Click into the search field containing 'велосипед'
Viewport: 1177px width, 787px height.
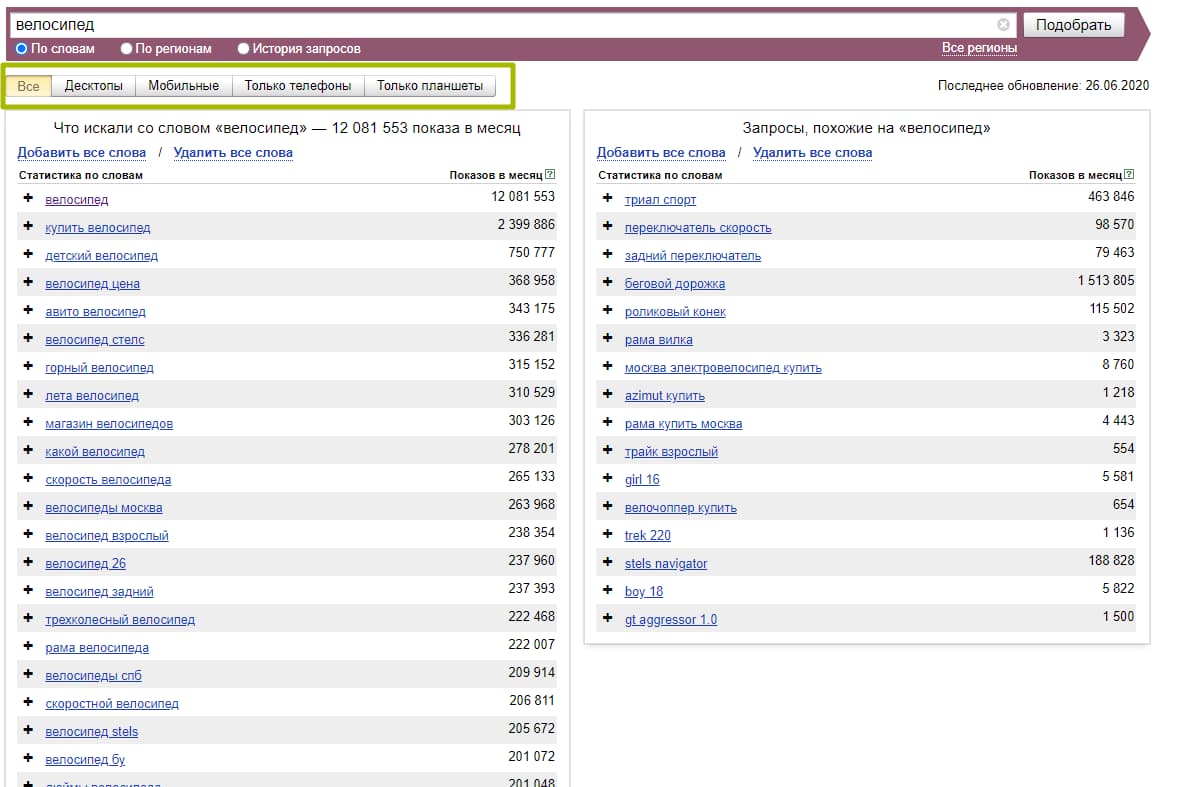click(x=500, y=25)
